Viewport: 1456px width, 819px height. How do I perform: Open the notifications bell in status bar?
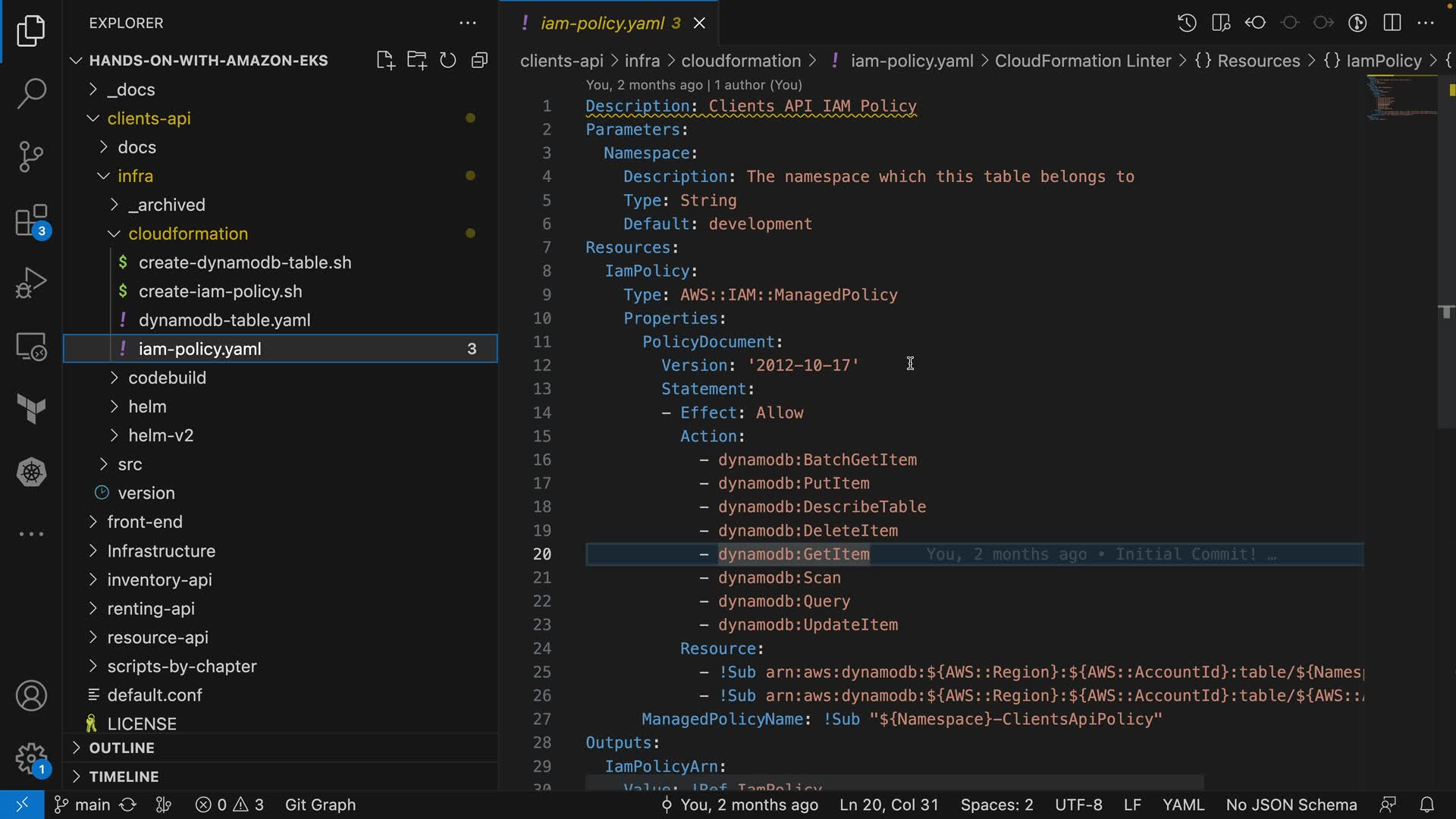(1426, 805)
